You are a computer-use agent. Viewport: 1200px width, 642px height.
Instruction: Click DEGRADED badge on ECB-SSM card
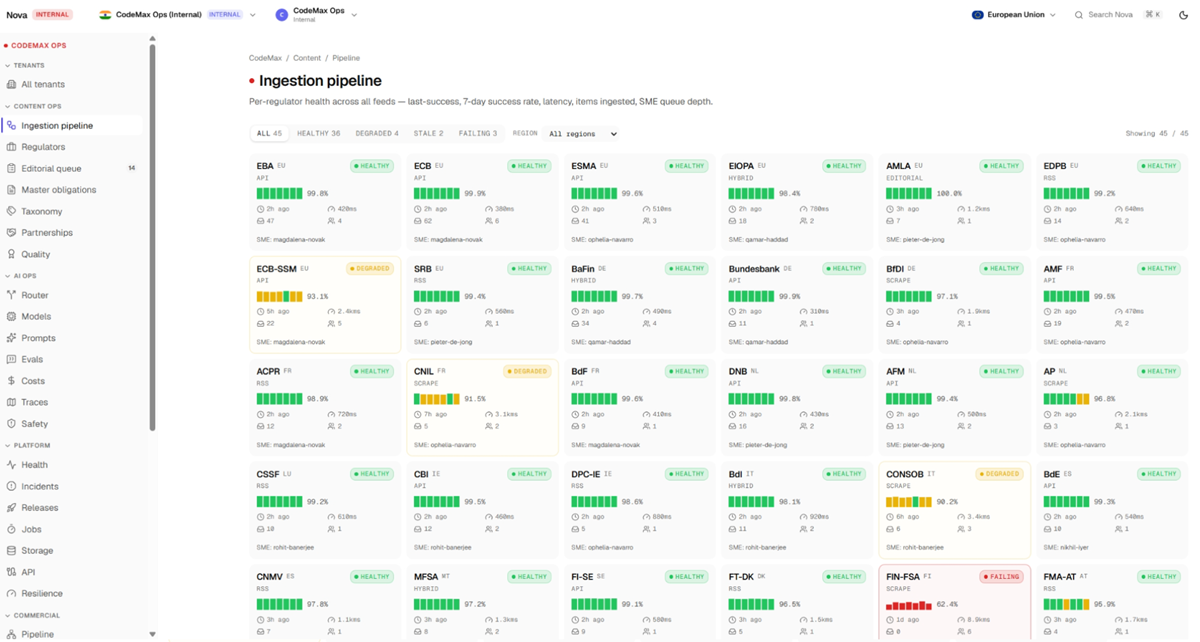[369, 268]
